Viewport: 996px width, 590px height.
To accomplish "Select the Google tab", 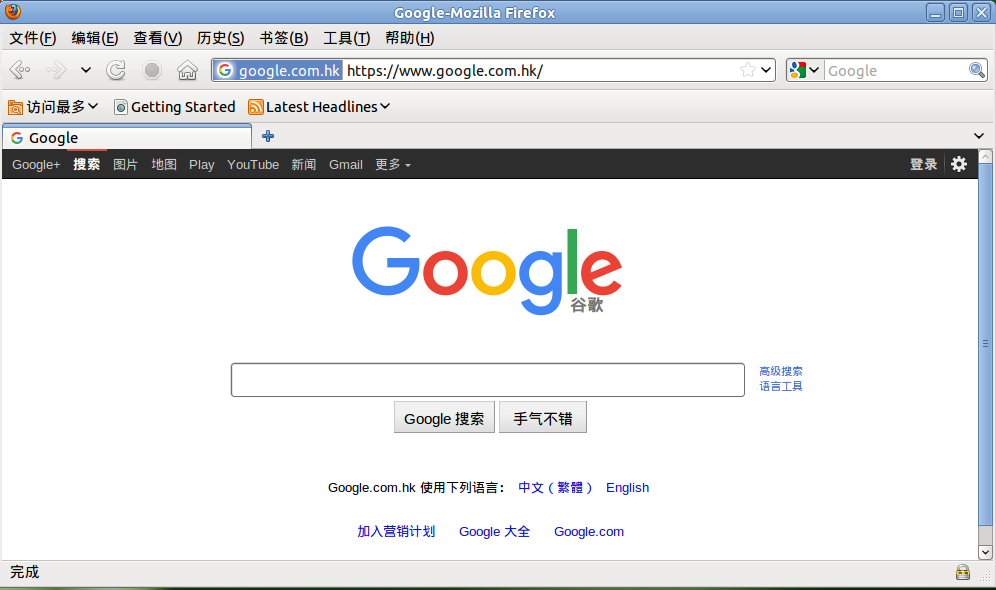I will (127, 137).
